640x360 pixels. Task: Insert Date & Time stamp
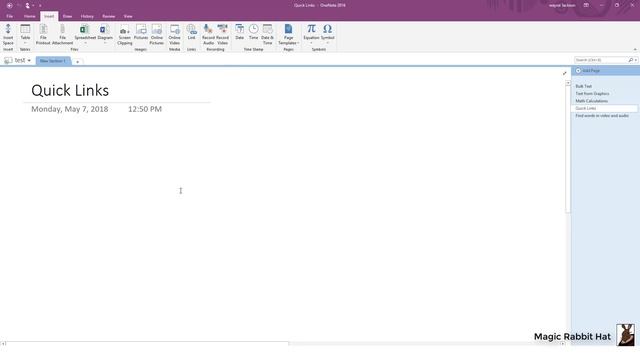(x=267, y=34)
